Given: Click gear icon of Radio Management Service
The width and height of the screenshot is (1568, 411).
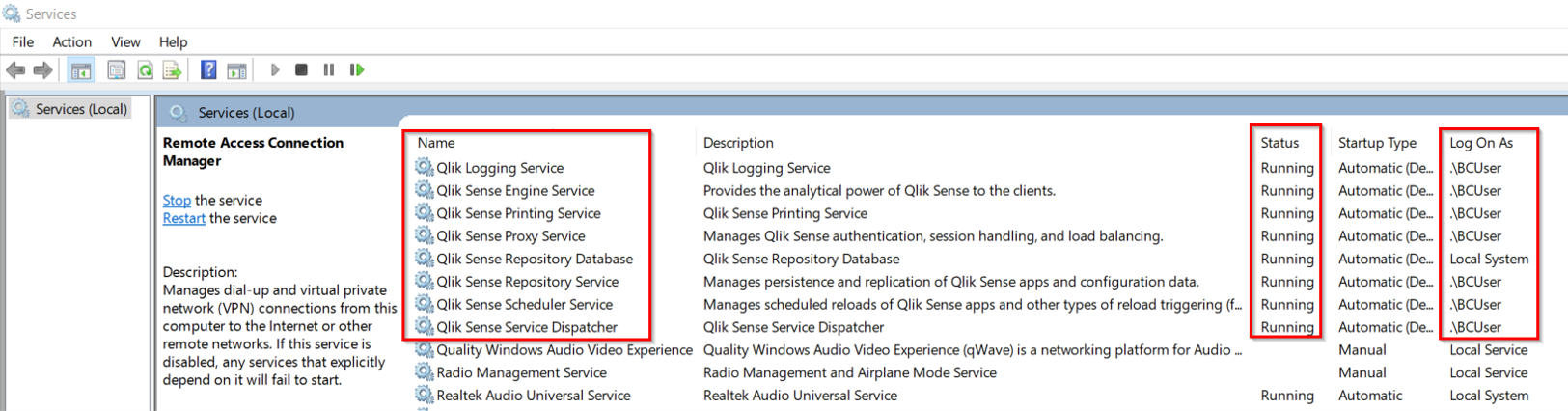Looking at the screenshot, I should 425,372.
